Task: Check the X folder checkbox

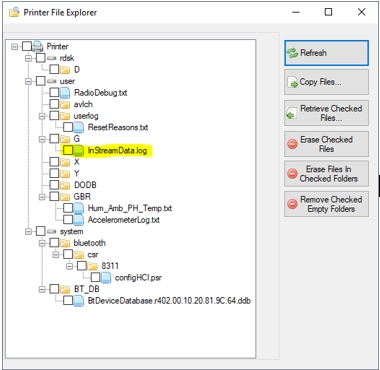Action: 54,162
